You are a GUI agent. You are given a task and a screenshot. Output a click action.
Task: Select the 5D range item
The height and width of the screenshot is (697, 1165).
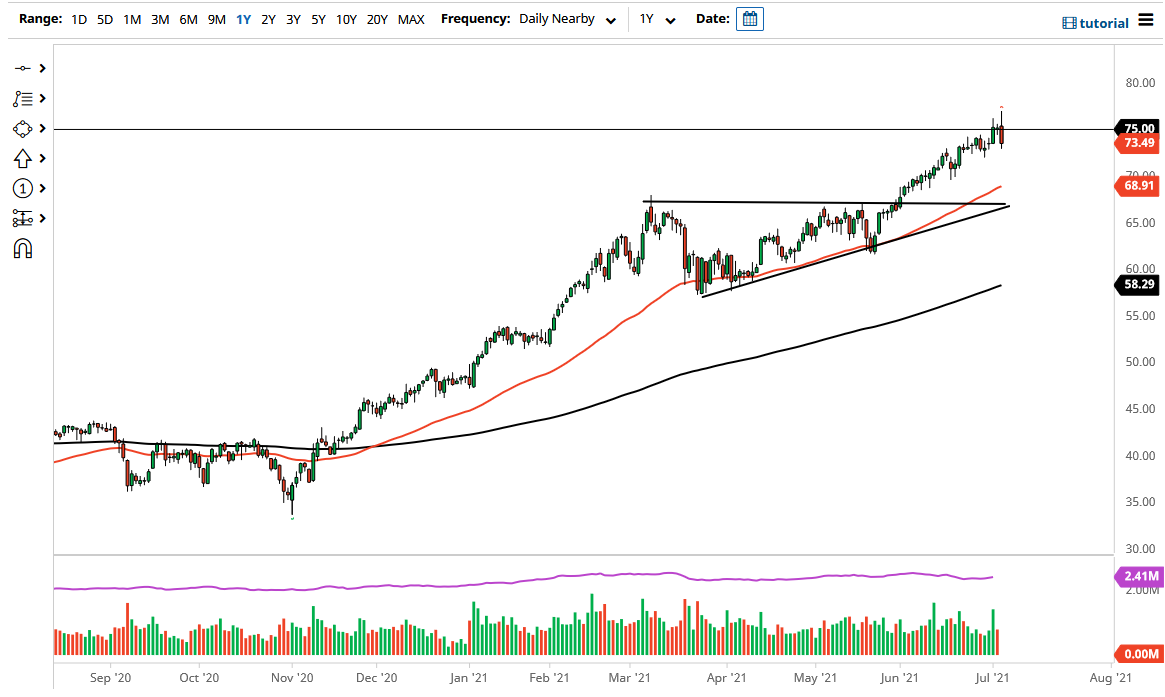(x=104, y=18)
